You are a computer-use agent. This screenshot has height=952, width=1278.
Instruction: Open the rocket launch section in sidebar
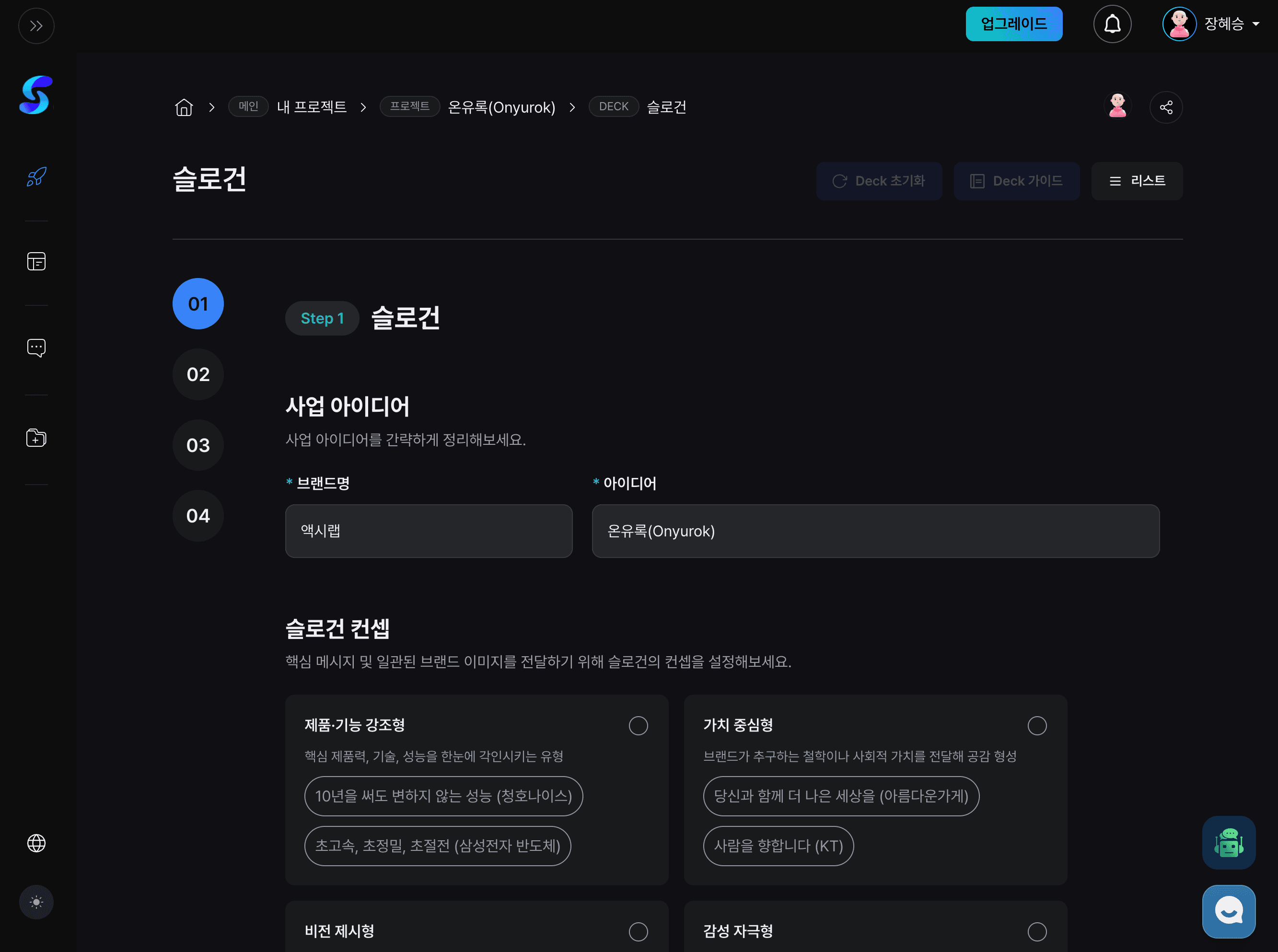[36, 177]
